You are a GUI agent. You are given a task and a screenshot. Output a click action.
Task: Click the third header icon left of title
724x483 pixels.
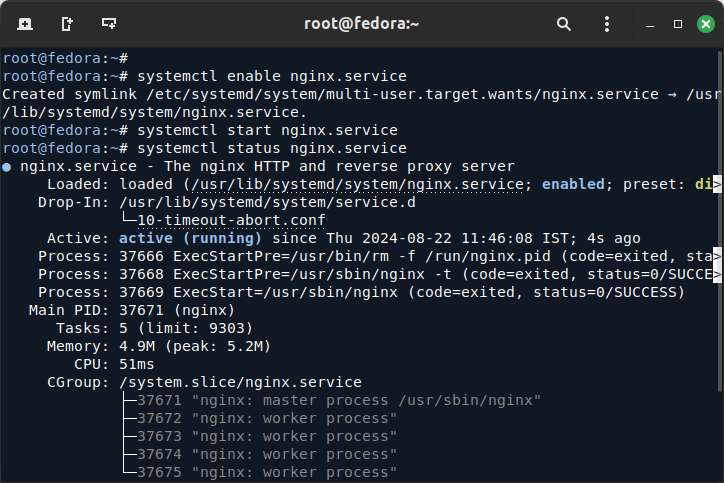[109, 24]
